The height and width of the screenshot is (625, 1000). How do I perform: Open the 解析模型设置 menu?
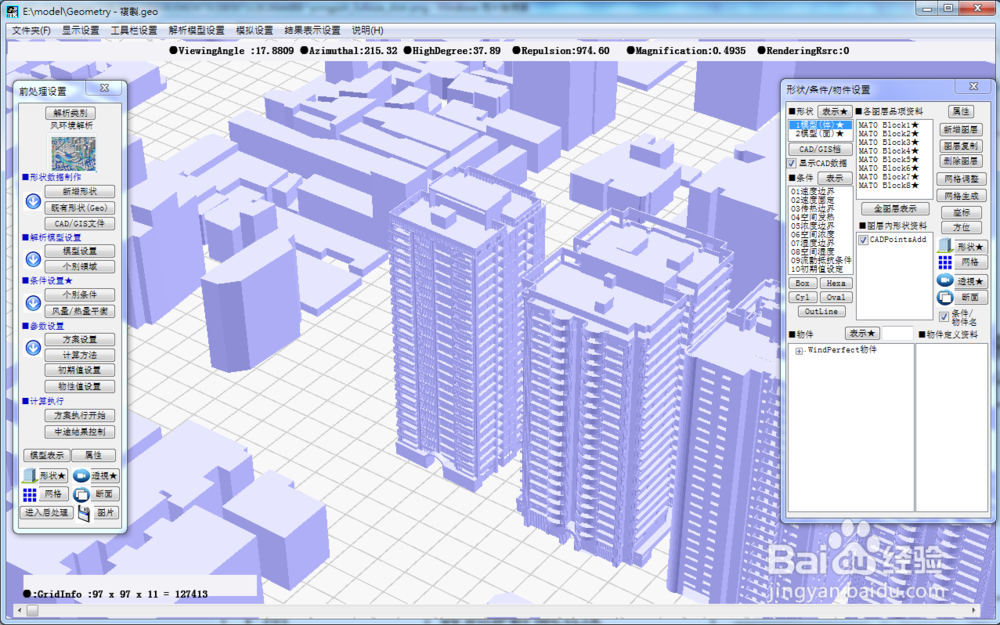pos(196,31)
